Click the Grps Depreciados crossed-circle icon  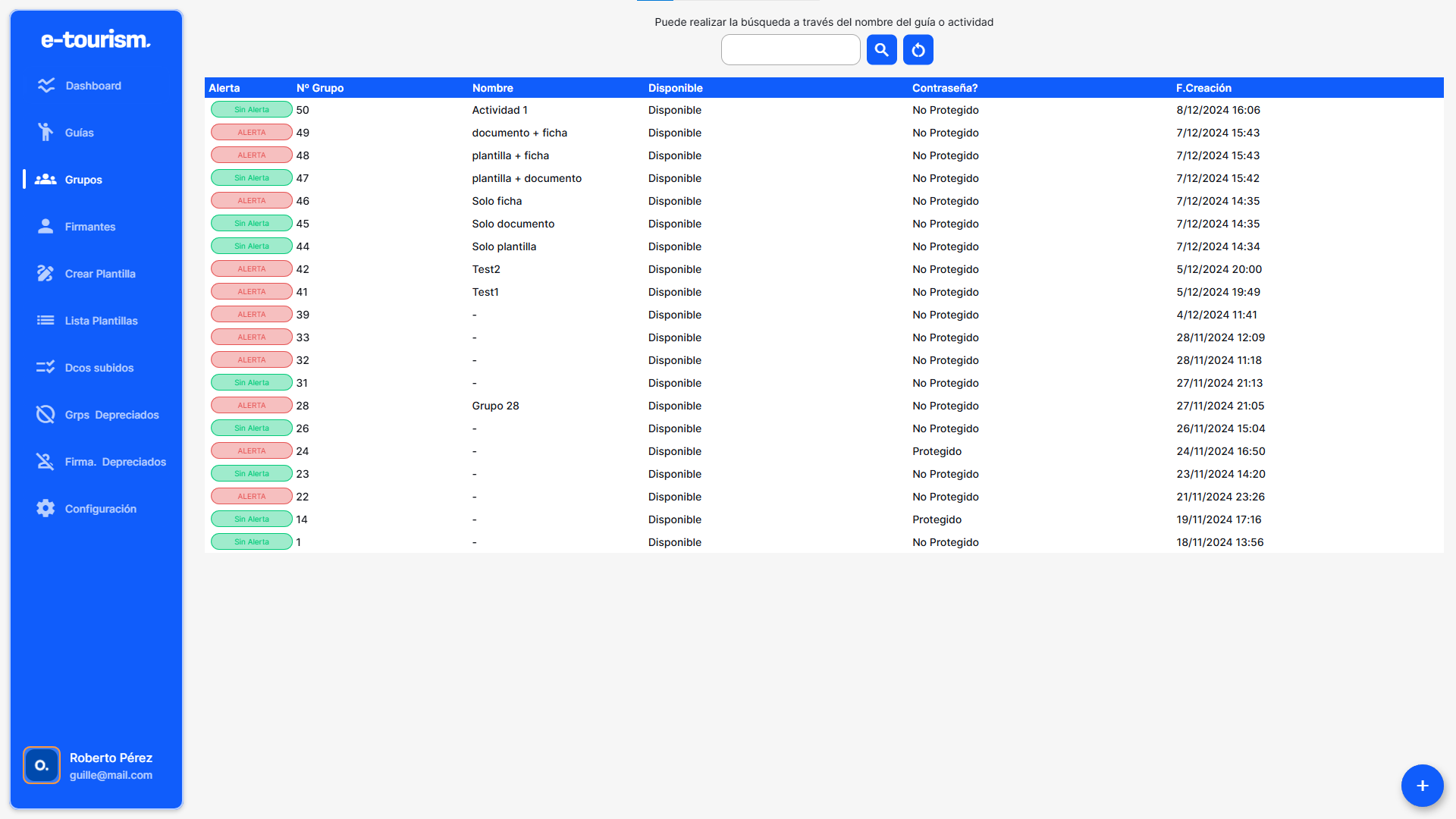(x=45, y=414)
